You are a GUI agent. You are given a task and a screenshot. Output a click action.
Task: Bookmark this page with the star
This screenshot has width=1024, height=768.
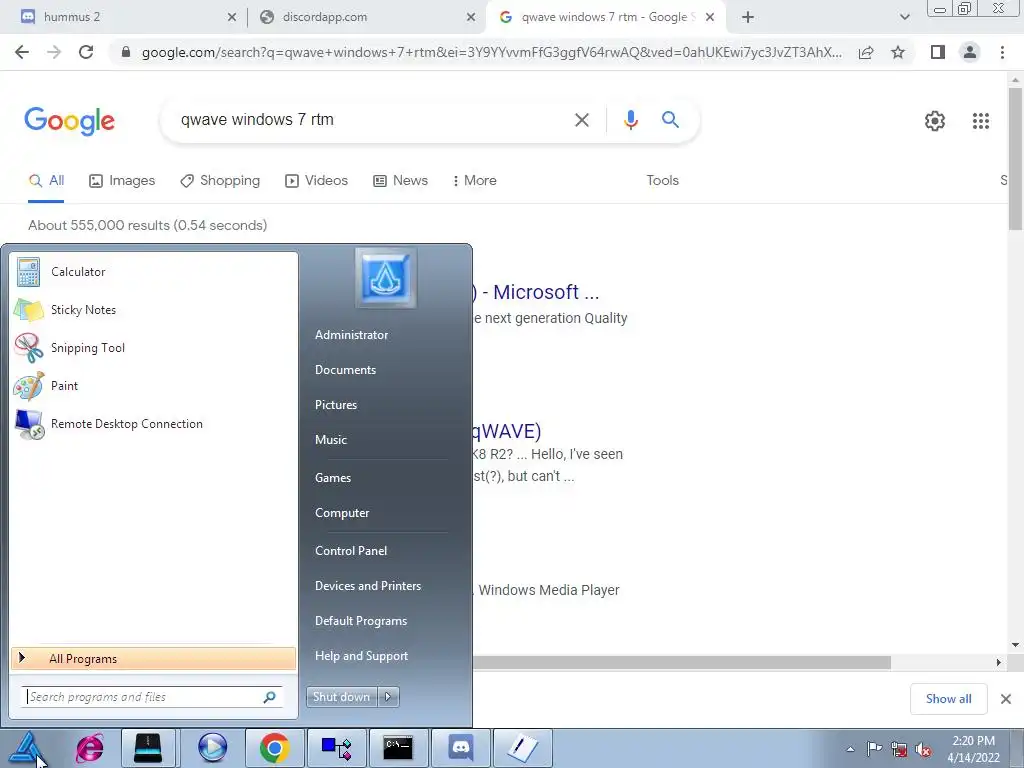click(898, 52)
